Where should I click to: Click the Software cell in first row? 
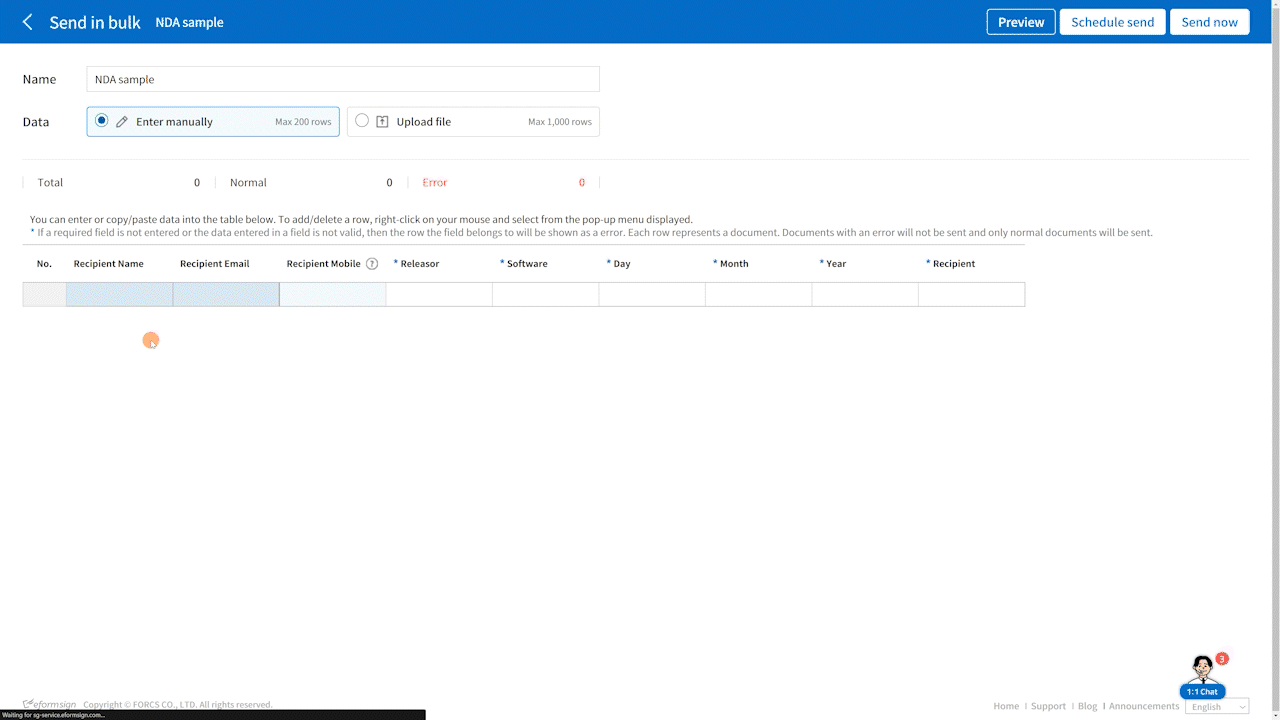click(546, 294)
